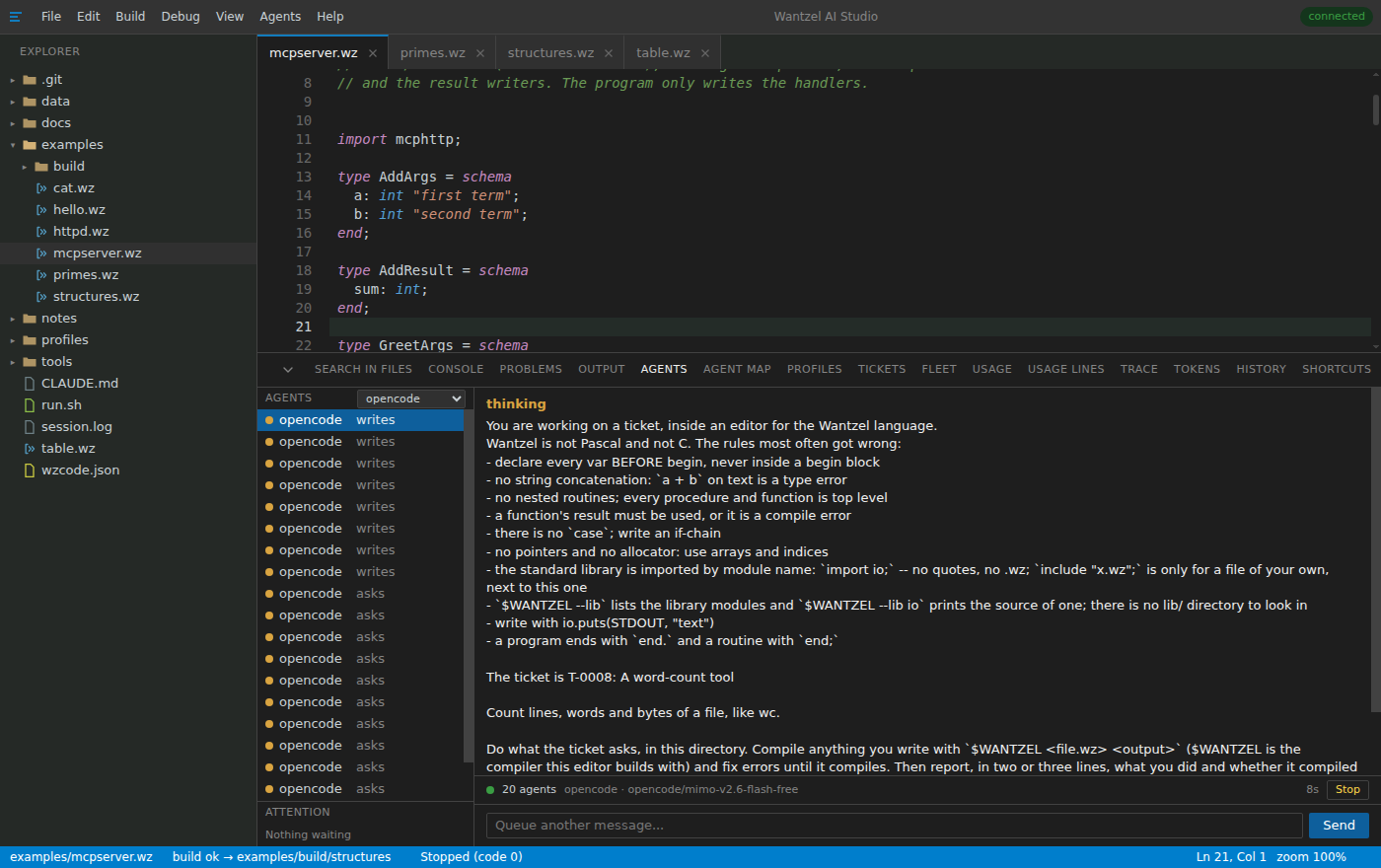1381x868 pixels.
Task: Open the View menu
Action: pos(230,16)
